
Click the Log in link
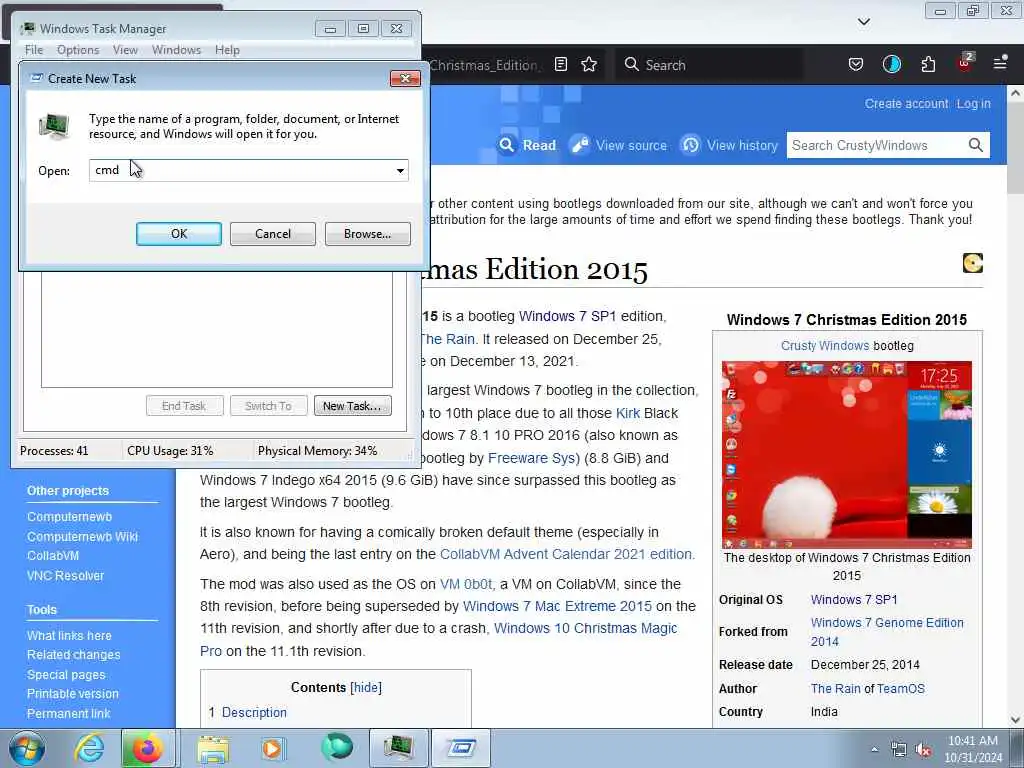tap(974, 104)
